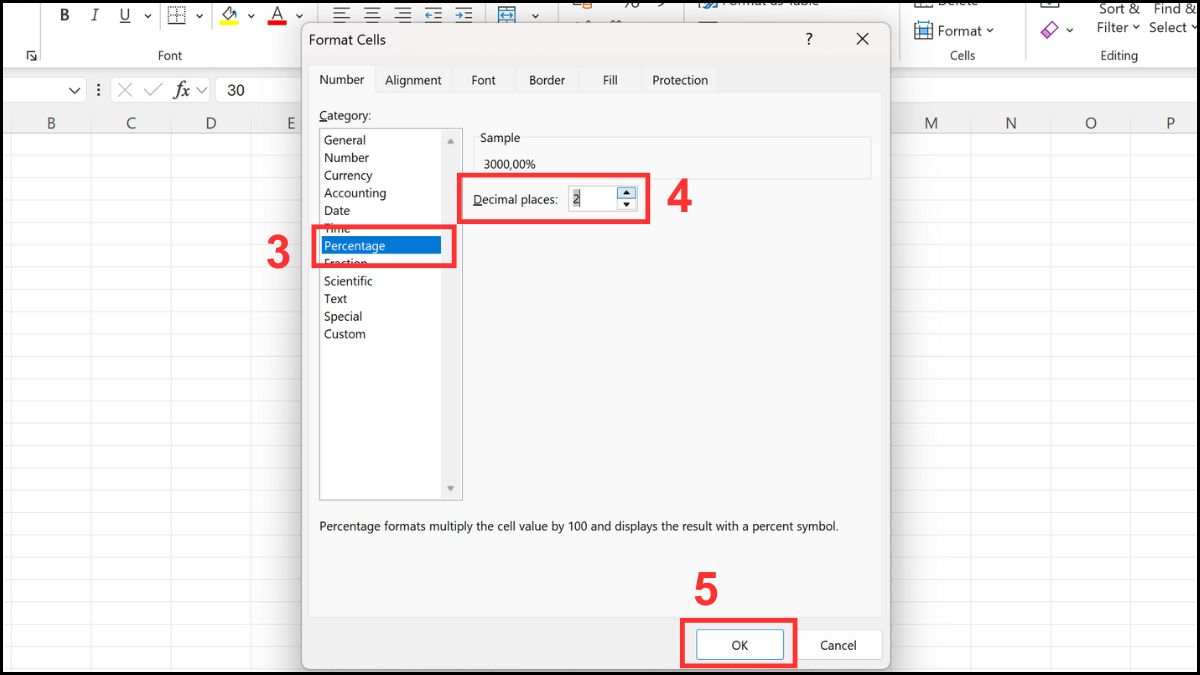The image size is (1200, 675).
Task: Select Scientific in the Category list
Action: [x=348, y=281]
